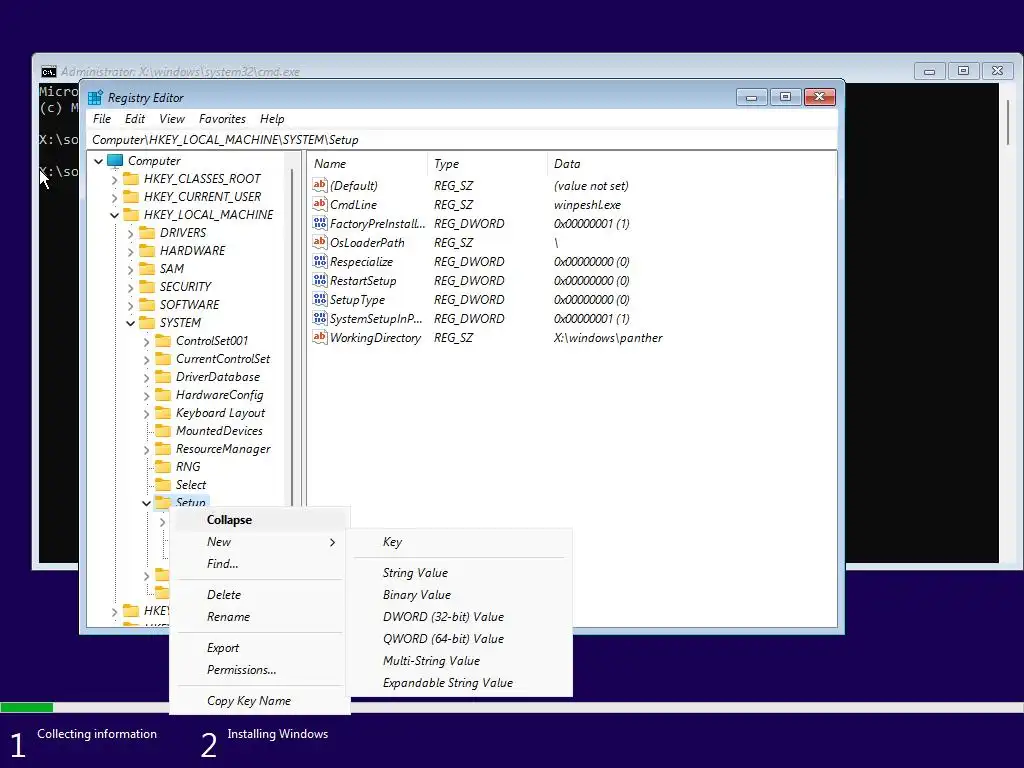Collapse the Computer tree node
This screenshot has height=768, width=1024.
[x=99, y=161]
